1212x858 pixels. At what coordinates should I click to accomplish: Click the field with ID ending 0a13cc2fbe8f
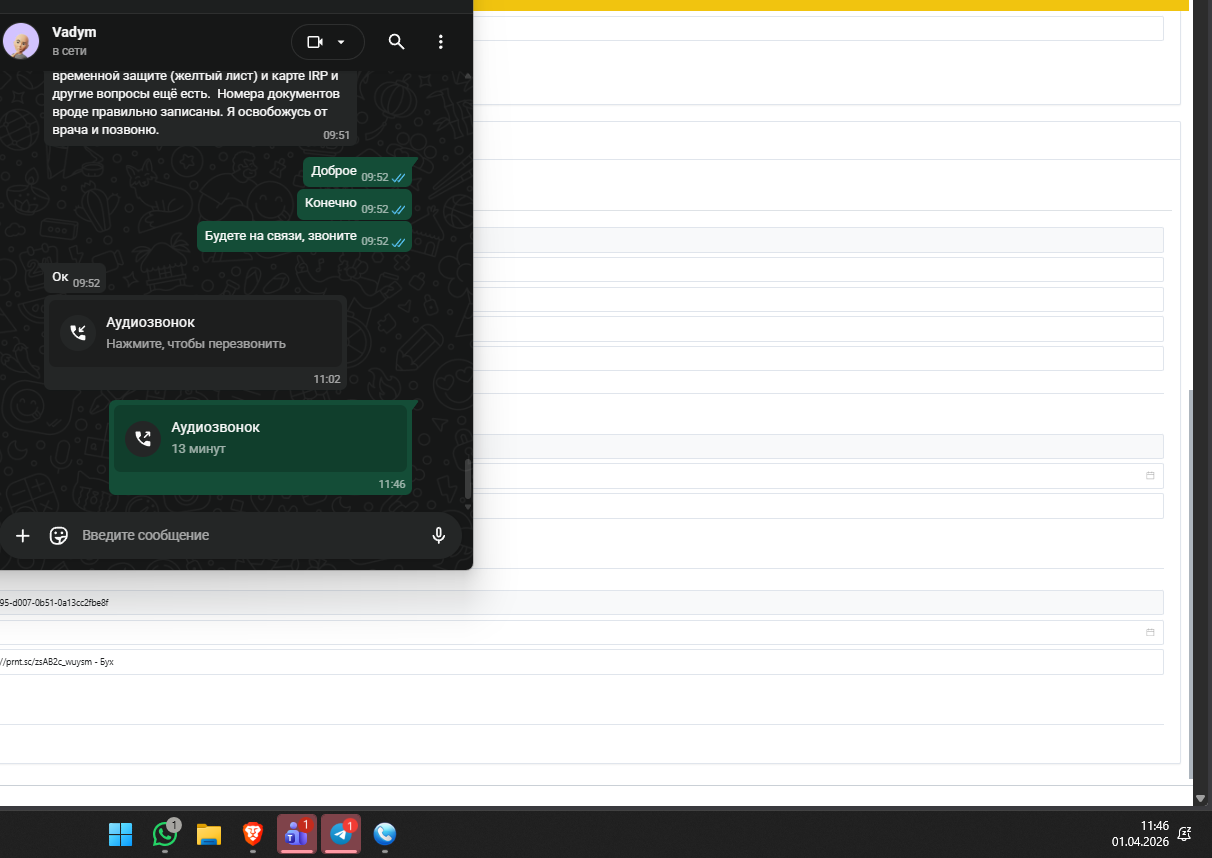582,603
